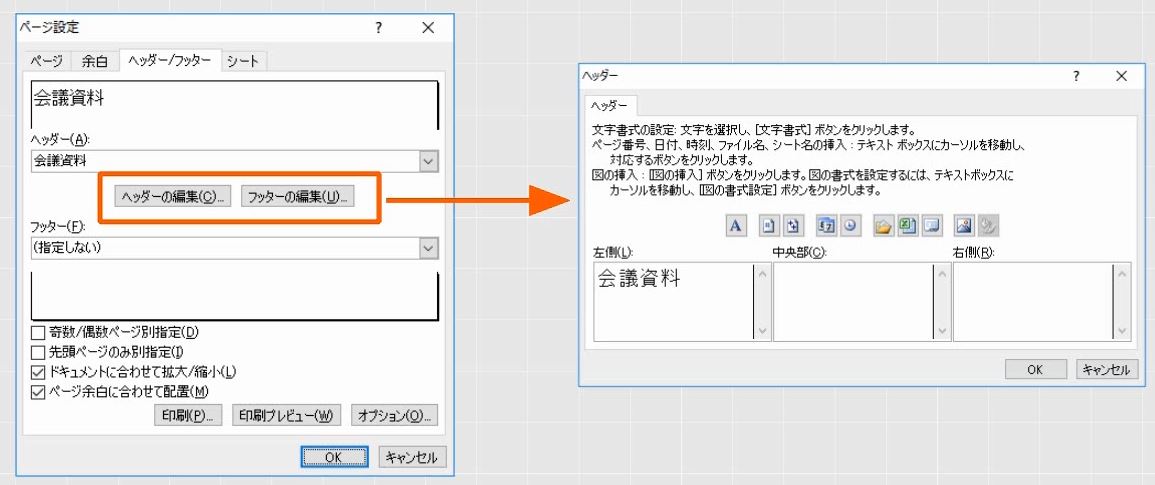Select the ヘッダー/フッター tab
This screenshot has width=1155, height=485.
point(169,60)
